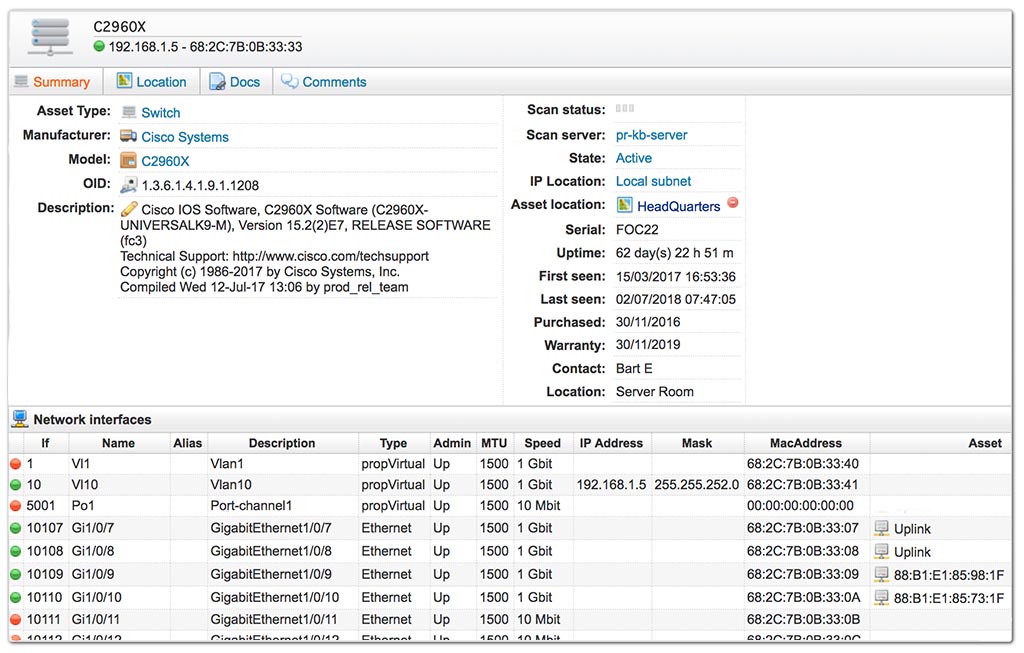
Task: Click the Uplink asset icon for Gi1/0/8
Action: pyautogui.click(x=882, y=551)
